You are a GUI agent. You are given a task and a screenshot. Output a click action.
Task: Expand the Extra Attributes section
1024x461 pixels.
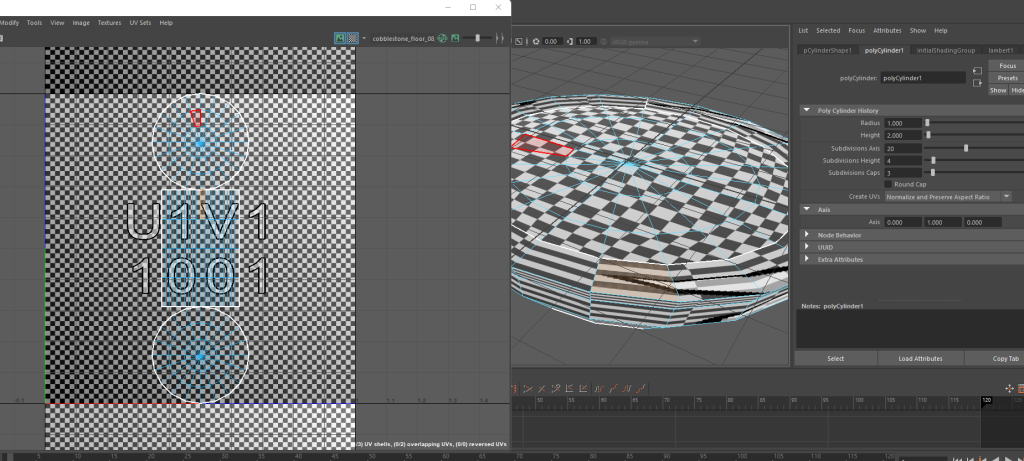(807, 259)
